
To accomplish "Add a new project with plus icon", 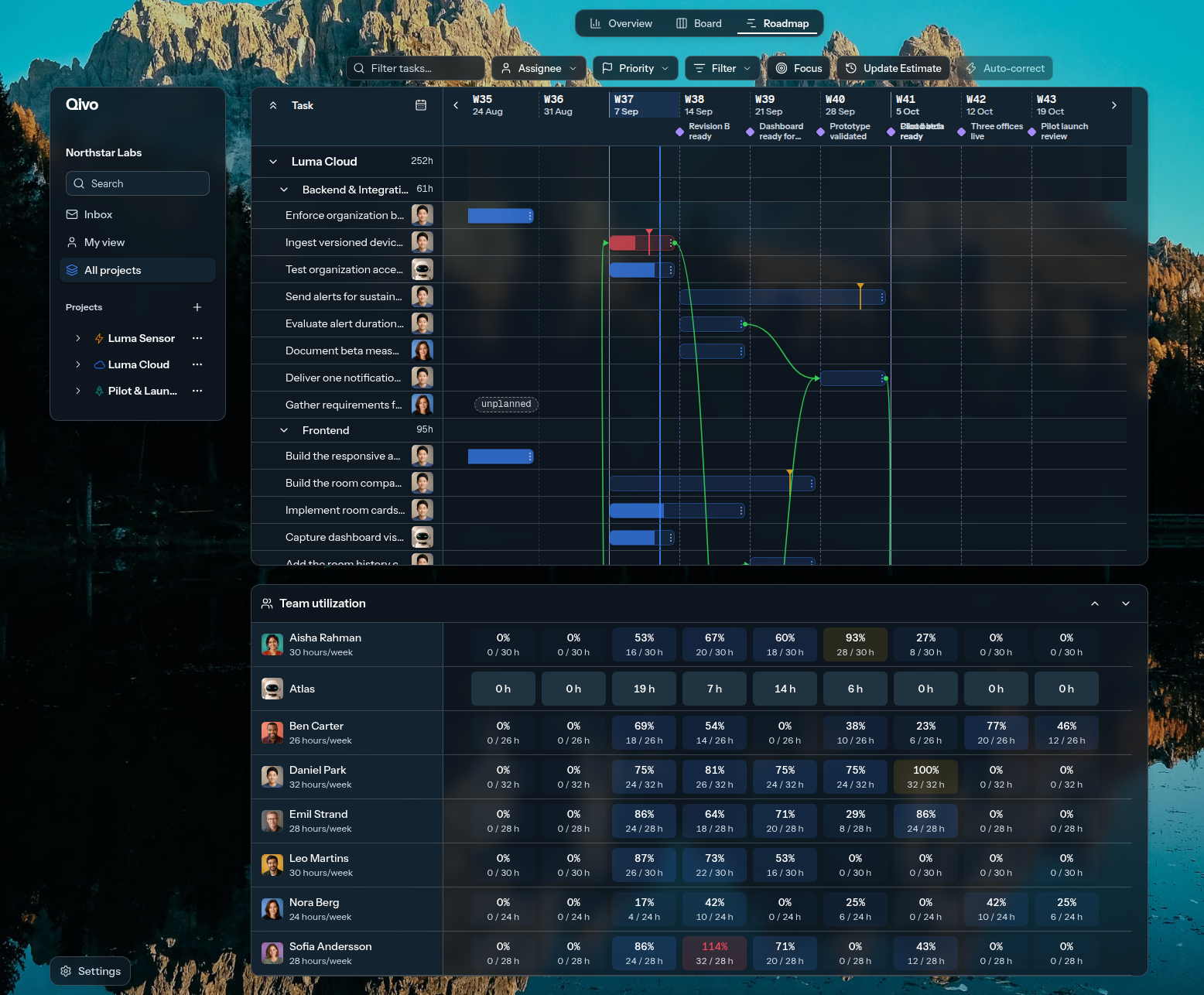I will coord(197,307).
